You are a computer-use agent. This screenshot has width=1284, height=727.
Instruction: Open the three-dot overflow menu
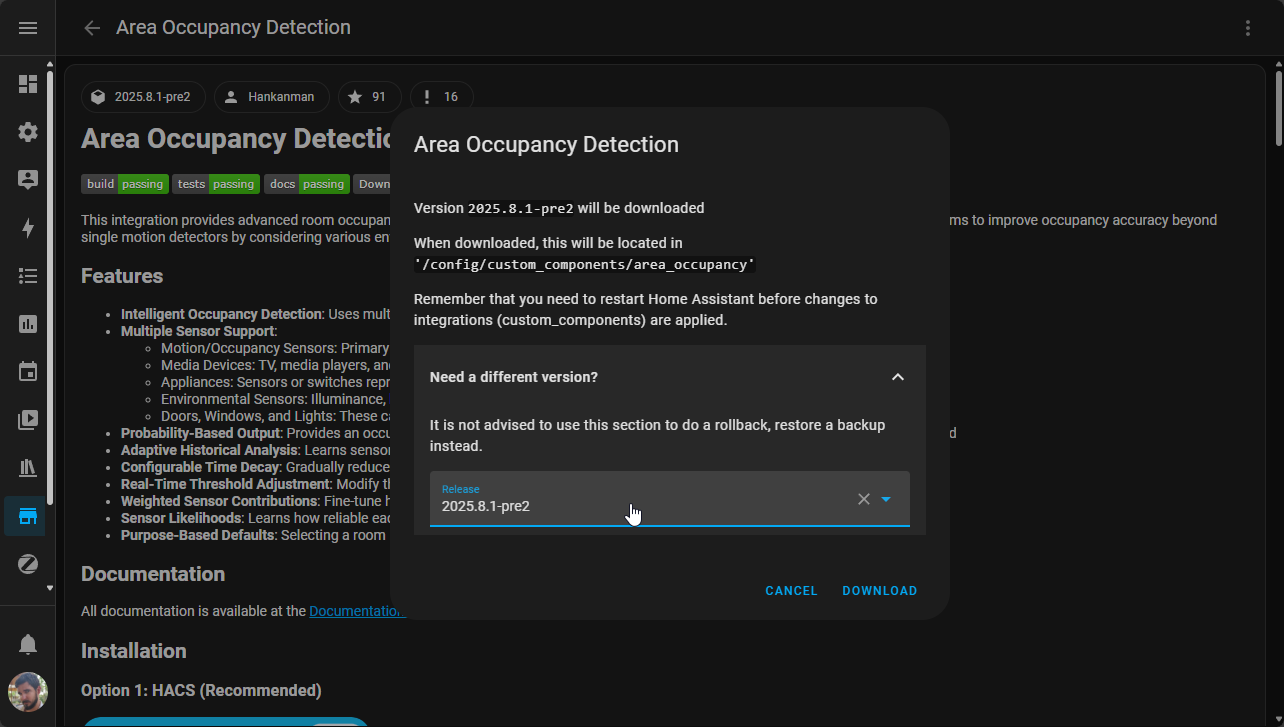point(1247,28)
